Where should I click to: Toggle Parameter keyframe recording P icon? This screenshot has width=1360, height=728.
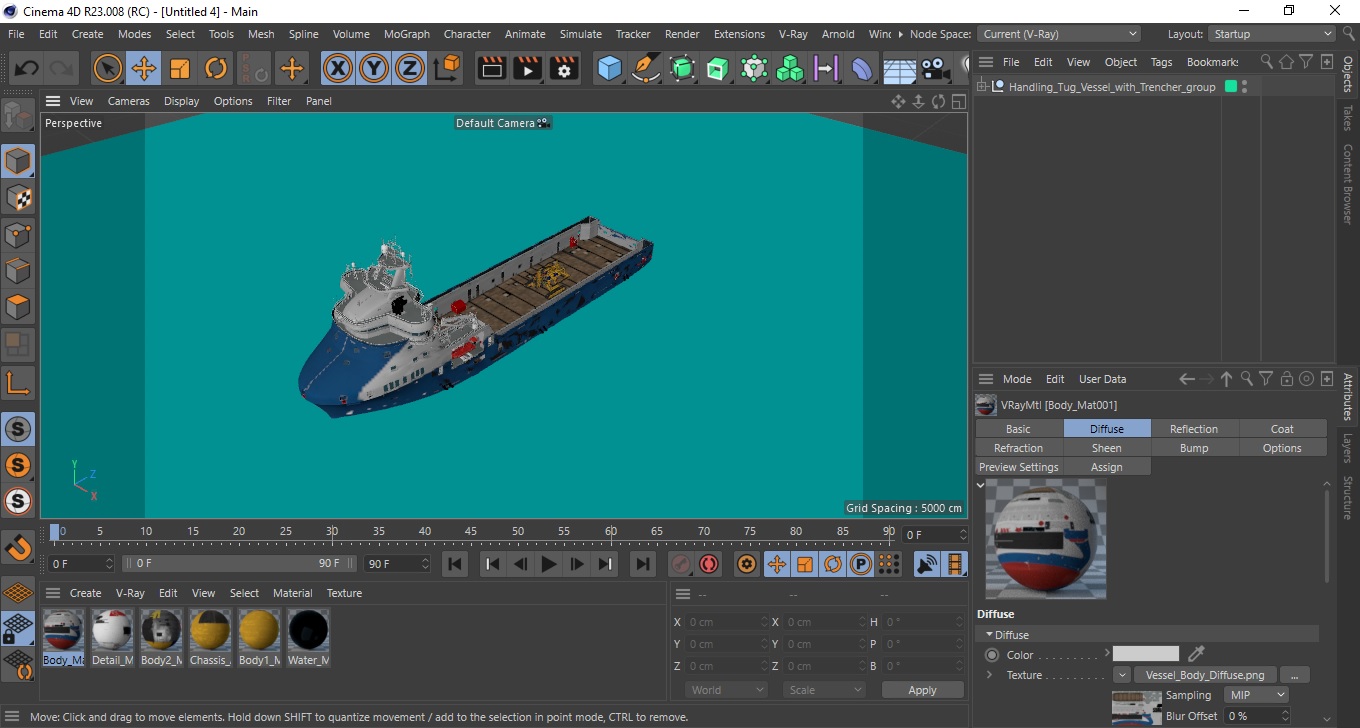pyautogui.click(x=860, y=564)
